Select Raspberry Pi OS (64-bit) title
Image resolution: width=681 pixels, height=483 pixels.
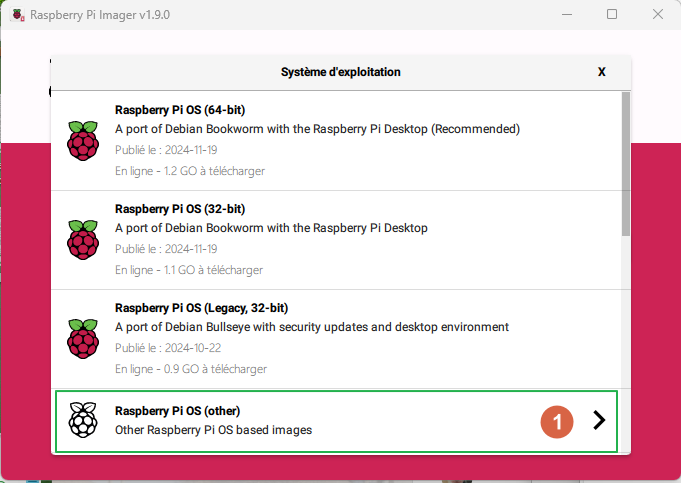click(180, 110)
